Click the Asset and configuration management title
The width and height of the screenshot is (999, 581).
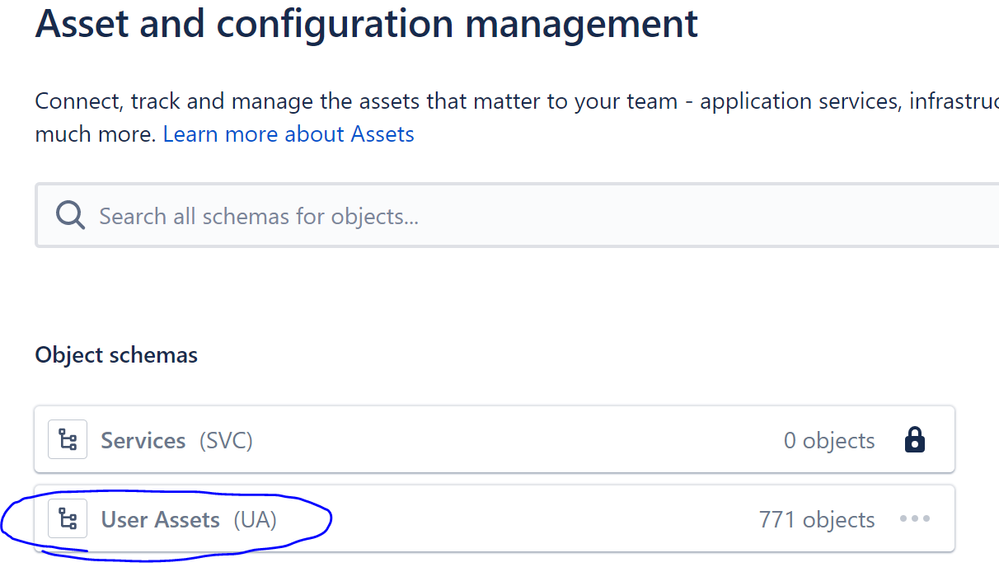[x=366, y=24]
